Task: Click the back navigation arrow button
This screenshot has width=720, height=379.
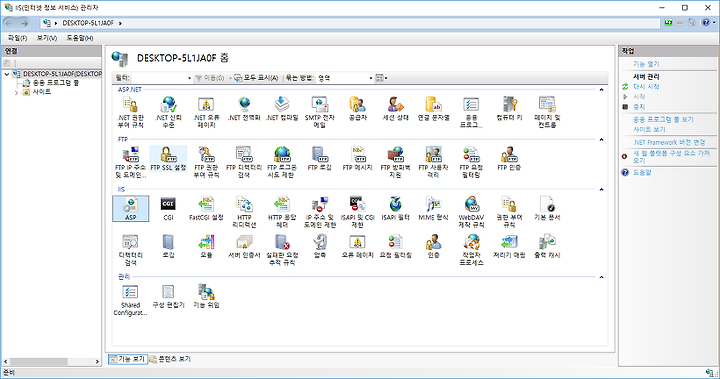Action: click(x=9, y=23)
